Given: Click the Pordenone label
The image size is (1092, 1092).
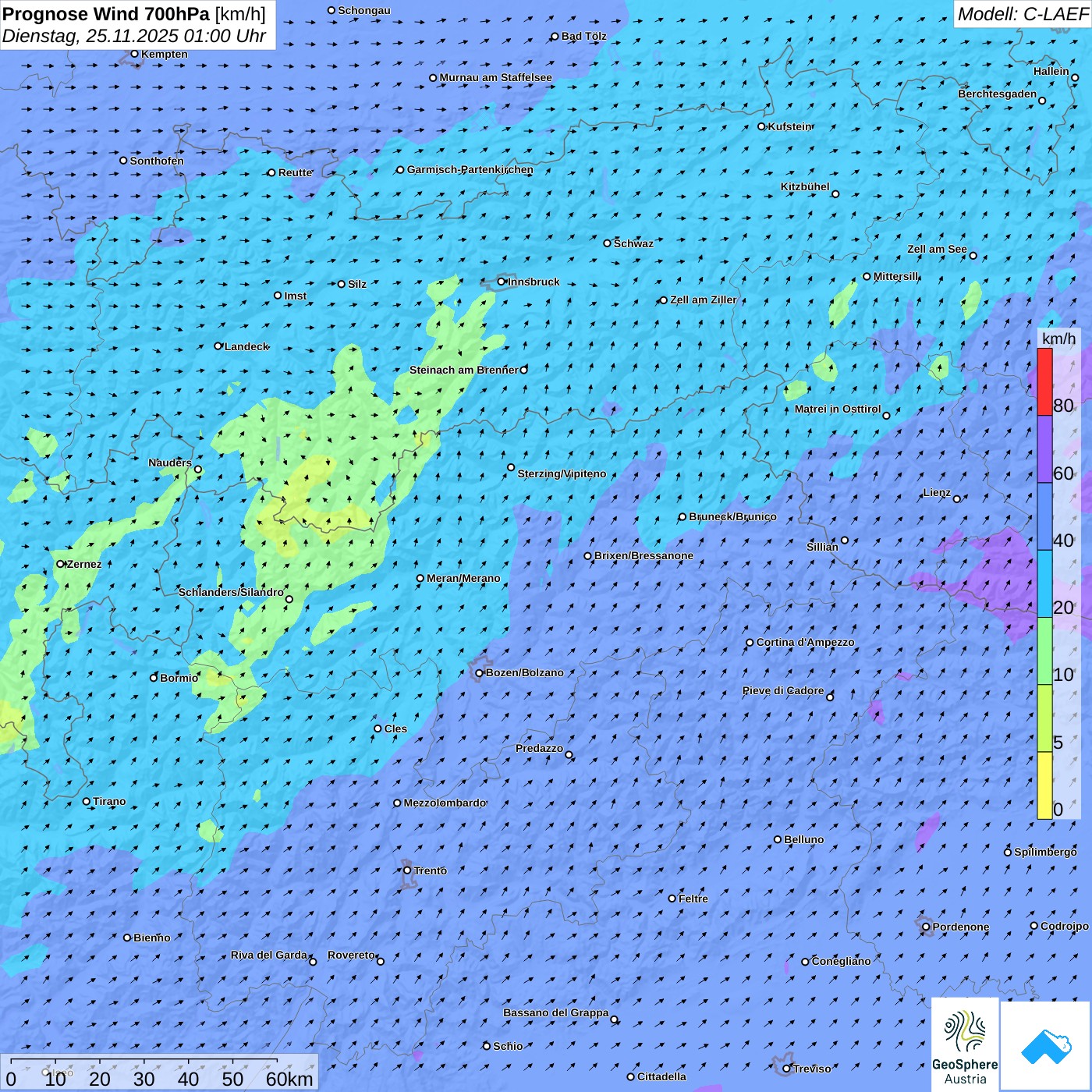Looking at the screenshot, I should point(961,927).
